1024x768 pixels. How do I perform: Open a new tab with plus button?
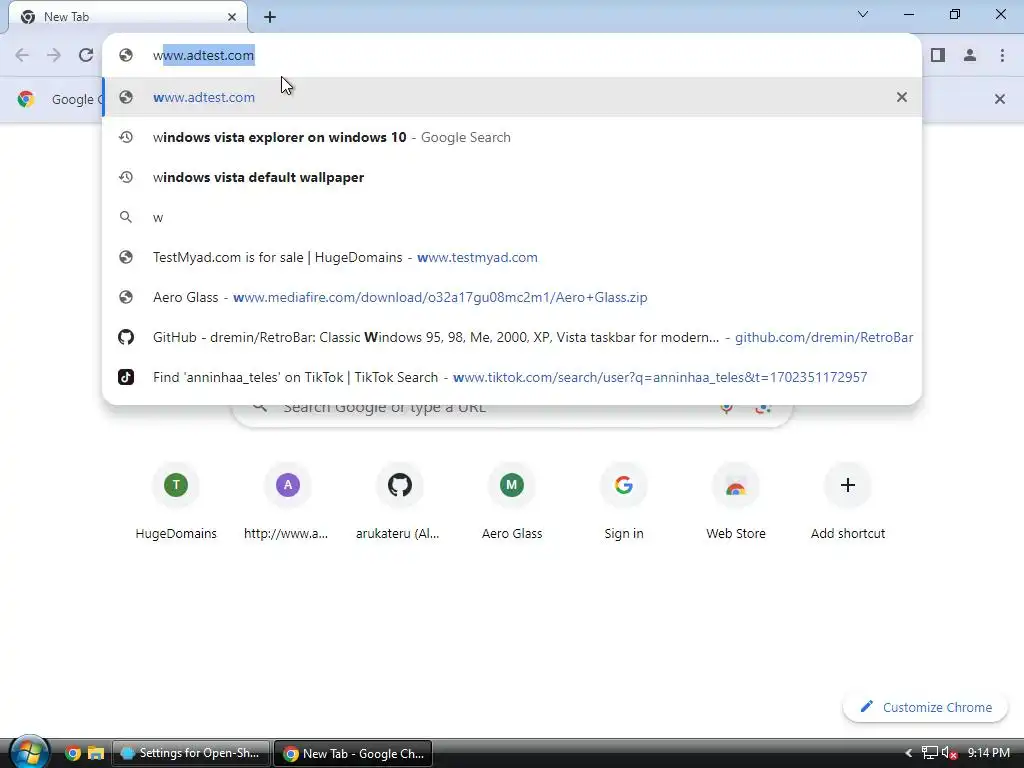[270, 17]
